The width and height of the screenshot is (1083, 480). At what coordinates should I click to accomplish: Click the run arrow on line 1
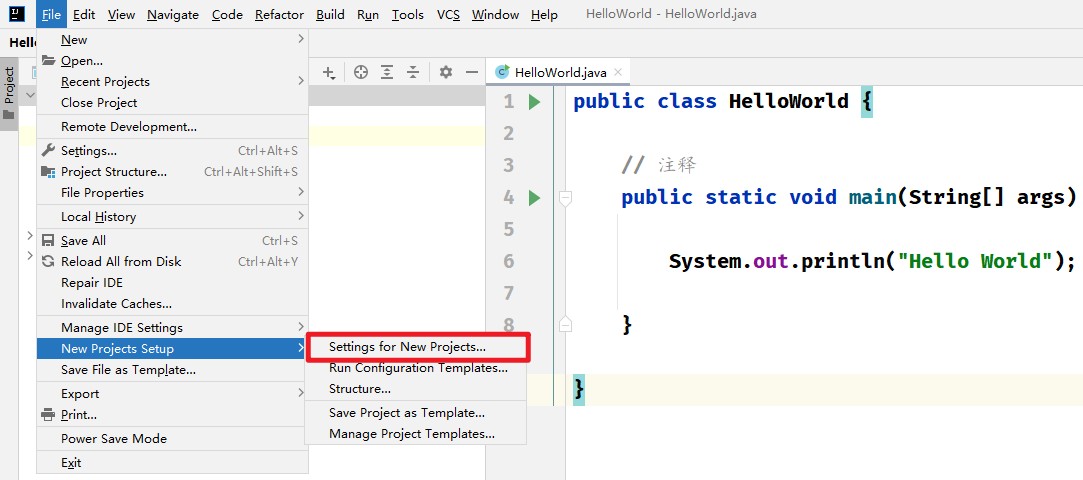tap(534, 102)
